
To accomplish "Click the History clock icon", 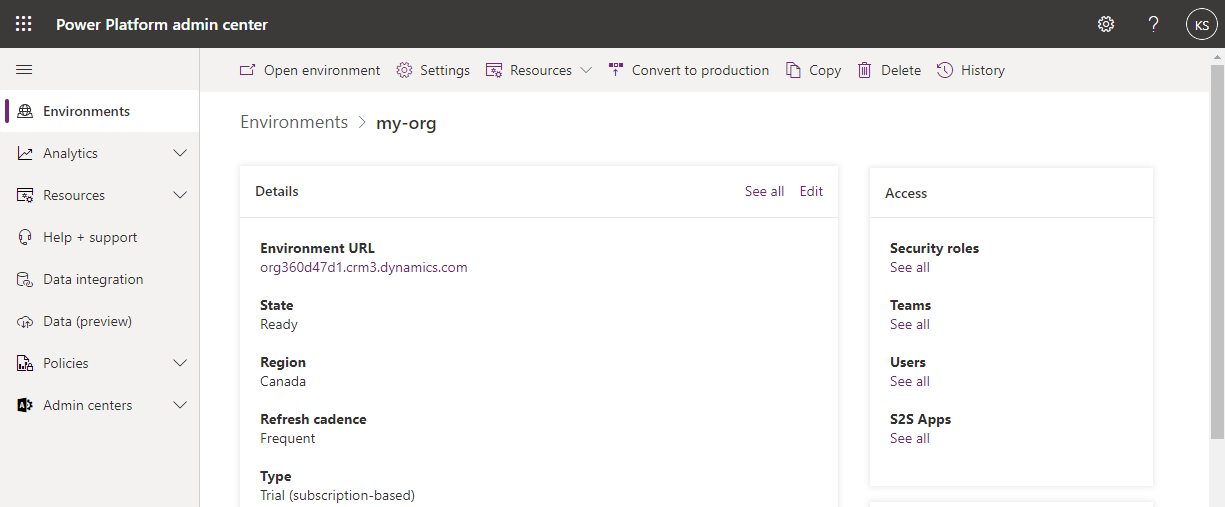I will tap(945, 70).
